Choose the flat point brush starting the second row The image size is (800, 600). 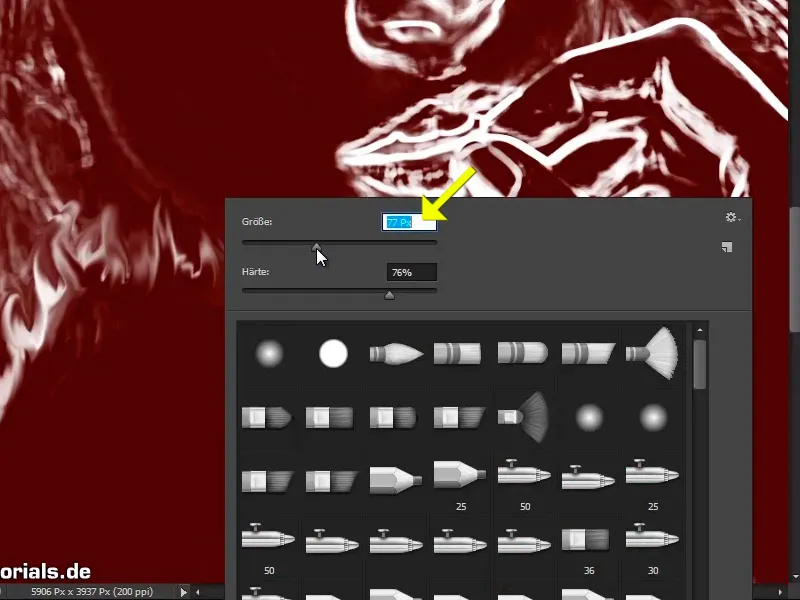point(267,417)
